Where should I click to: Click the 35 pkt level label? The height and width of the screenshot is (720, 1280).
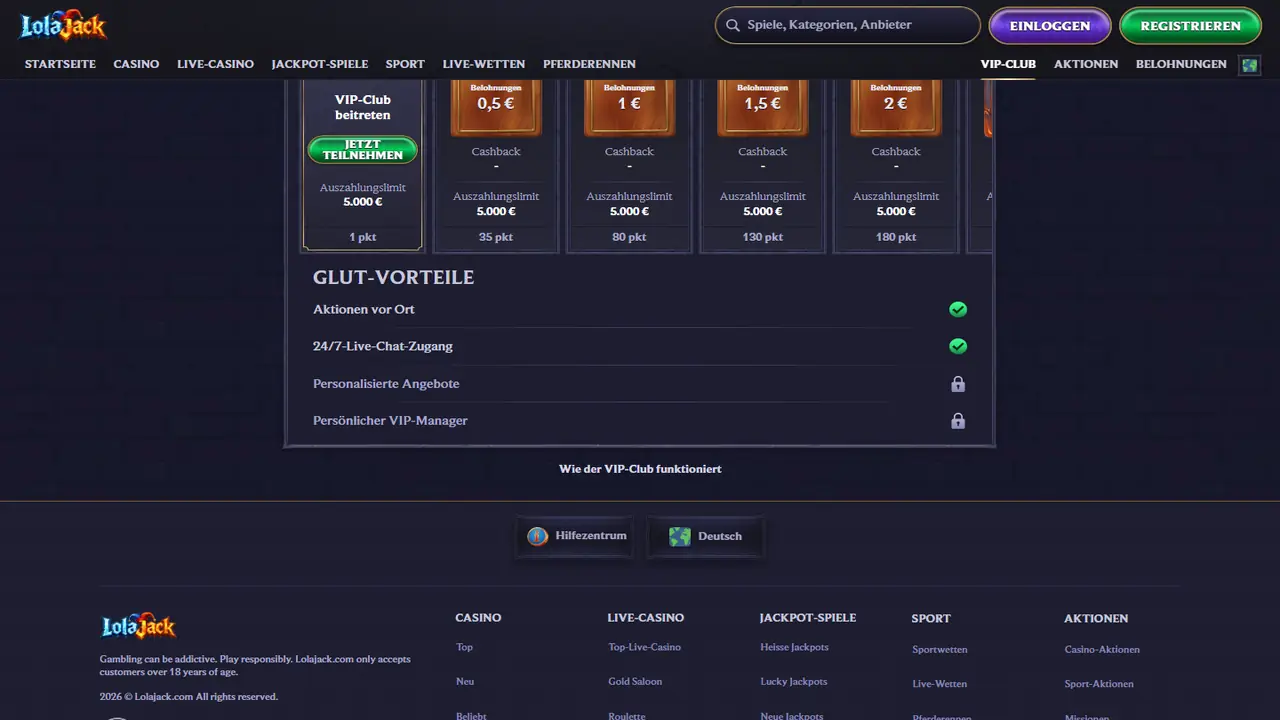pos(496,237)
